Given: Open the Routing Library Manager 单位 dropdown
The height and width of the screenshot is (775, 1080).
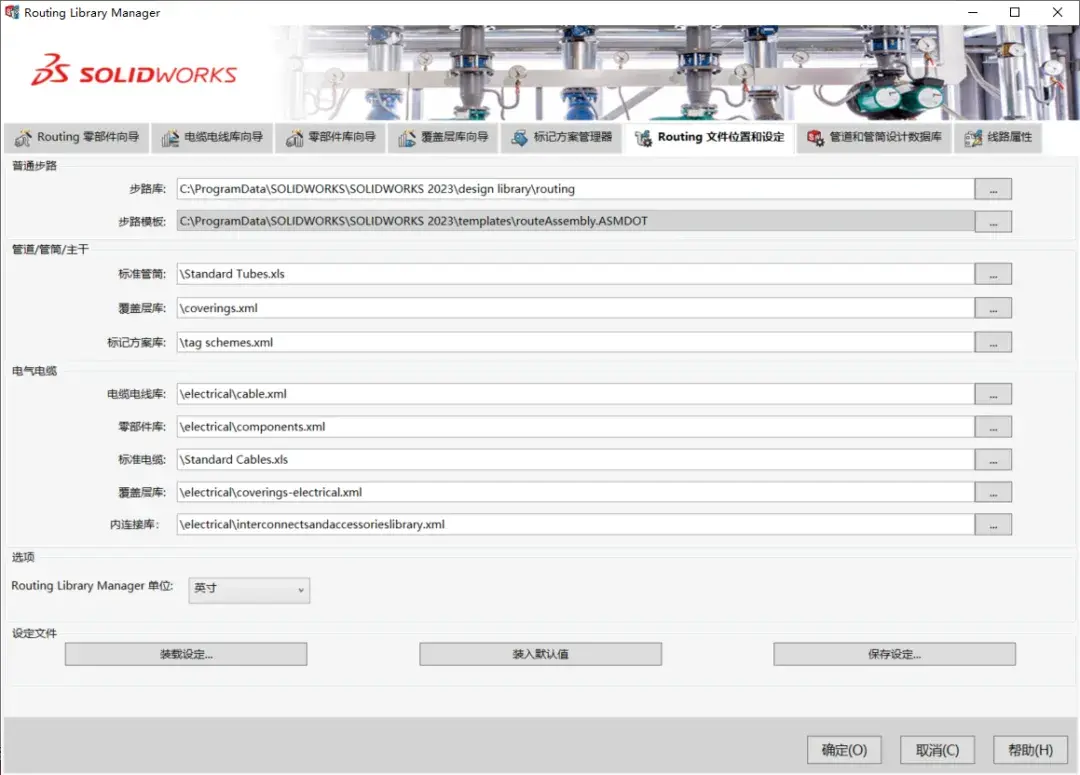Looking at the screenshot, I should click(299, 590).
